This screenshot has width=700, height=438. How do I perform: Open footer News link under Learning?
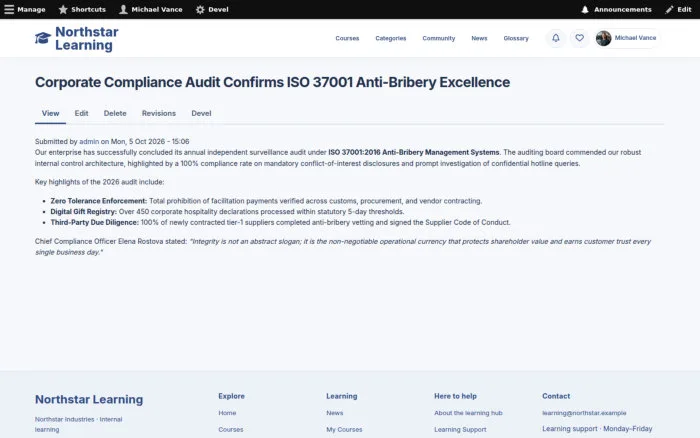pos(335,413)
